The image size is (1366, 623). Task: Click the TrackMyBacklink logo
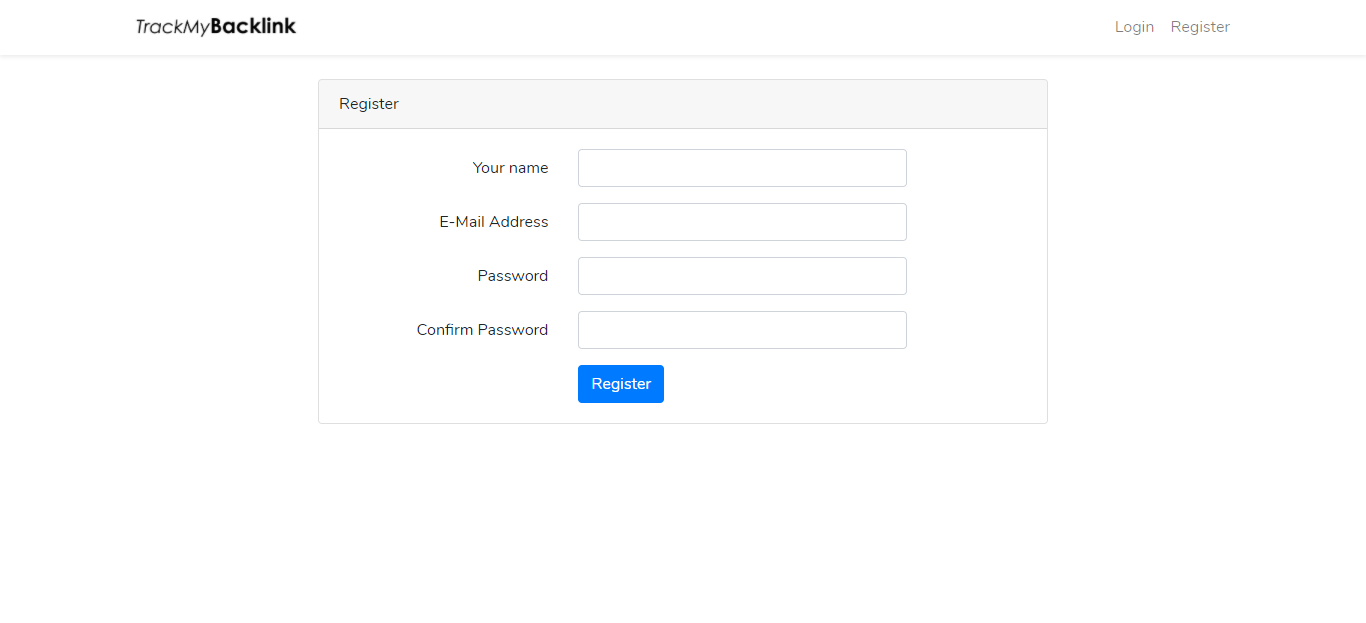point(216,26)
